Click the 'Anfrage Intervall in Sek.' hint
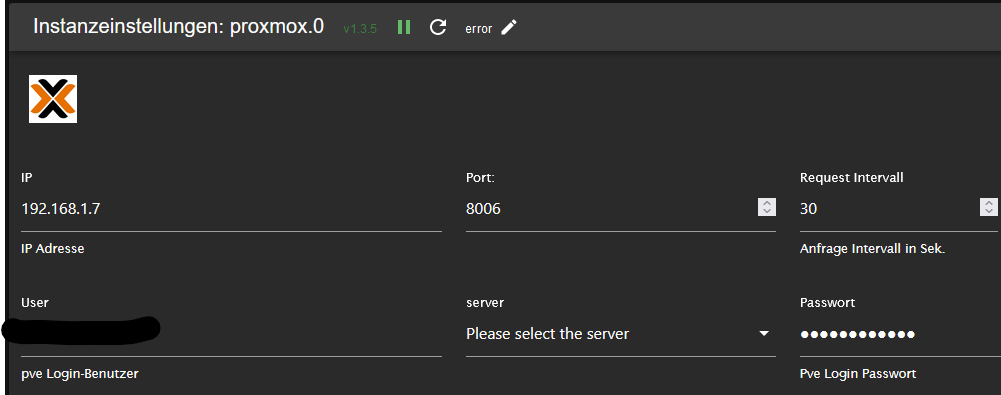This screenshot has height=395, width=1001. pyautogui.click(x=872, y=249)
